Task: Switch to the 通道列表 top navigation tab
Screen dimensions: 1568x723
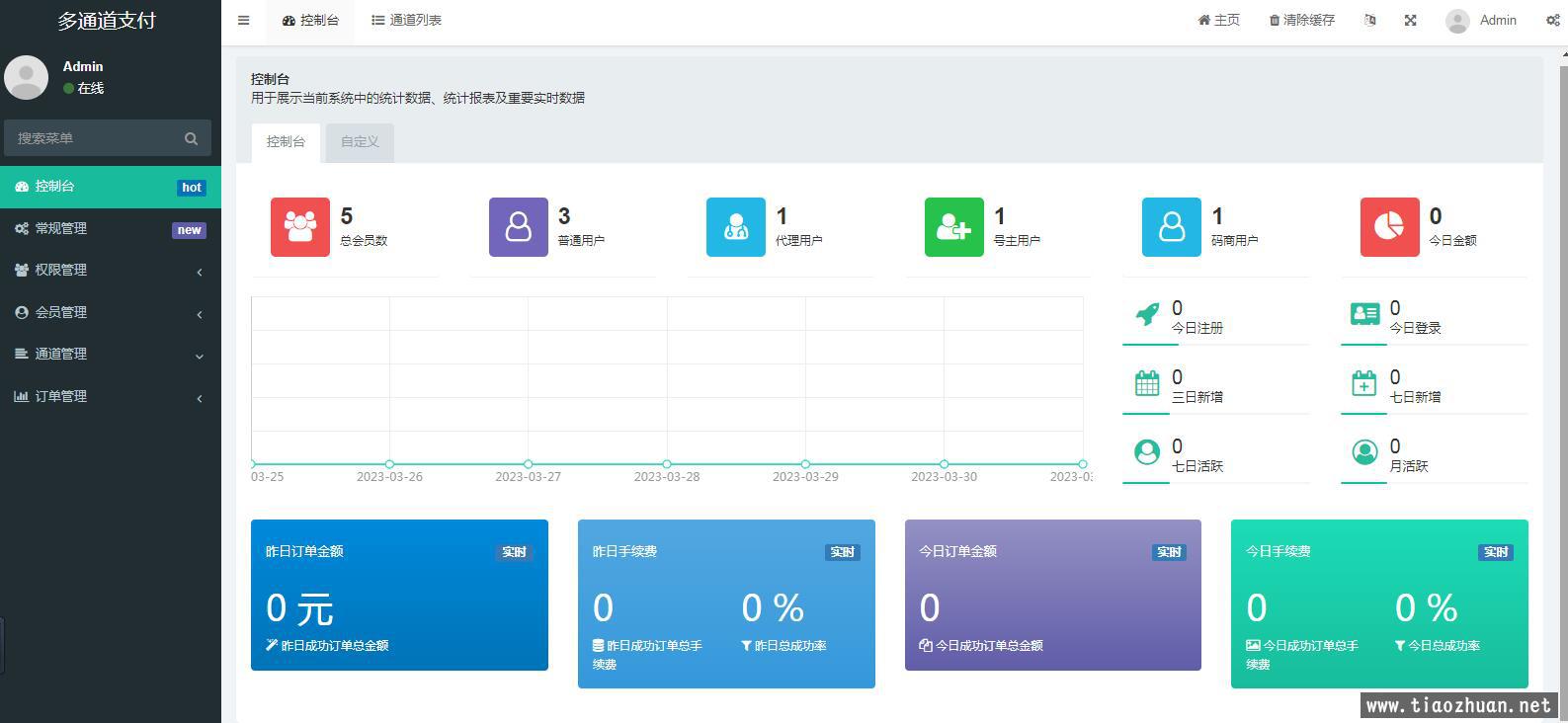Action: (406, 20)
